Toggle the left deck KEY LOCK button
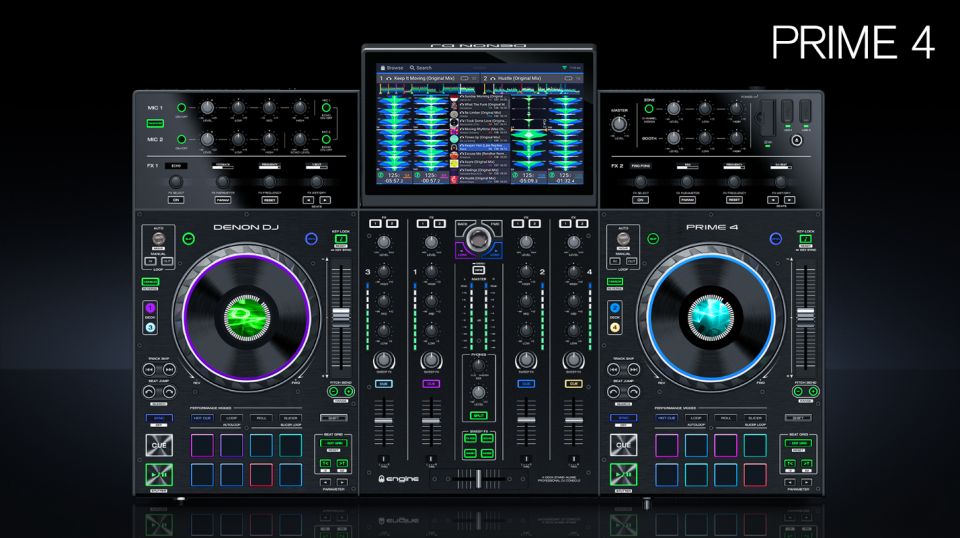 tap(341, 240)
